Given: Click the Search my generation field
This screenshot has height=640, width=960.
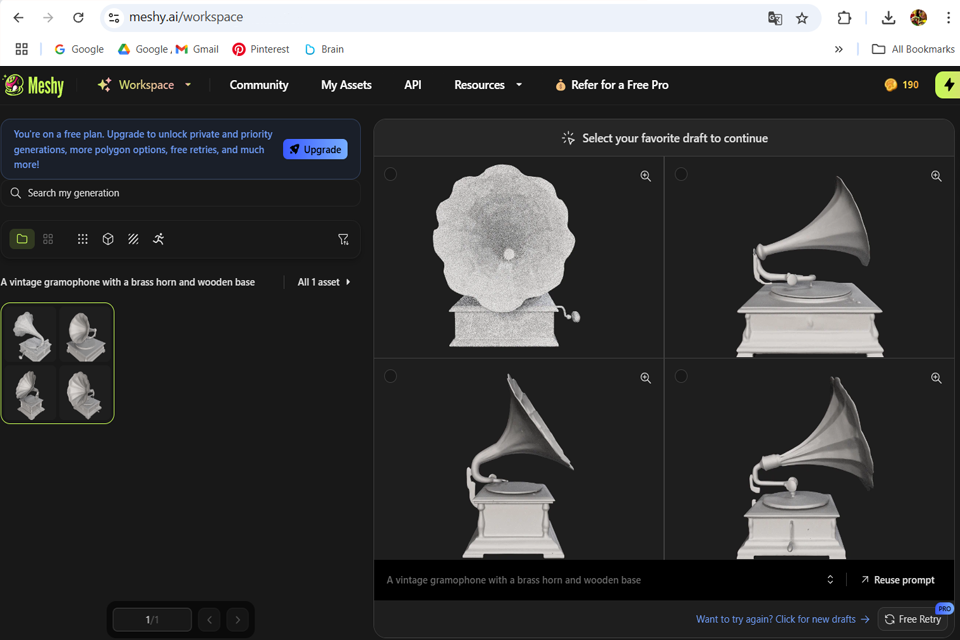Looking at the screenshot, I should pos(181,193).
